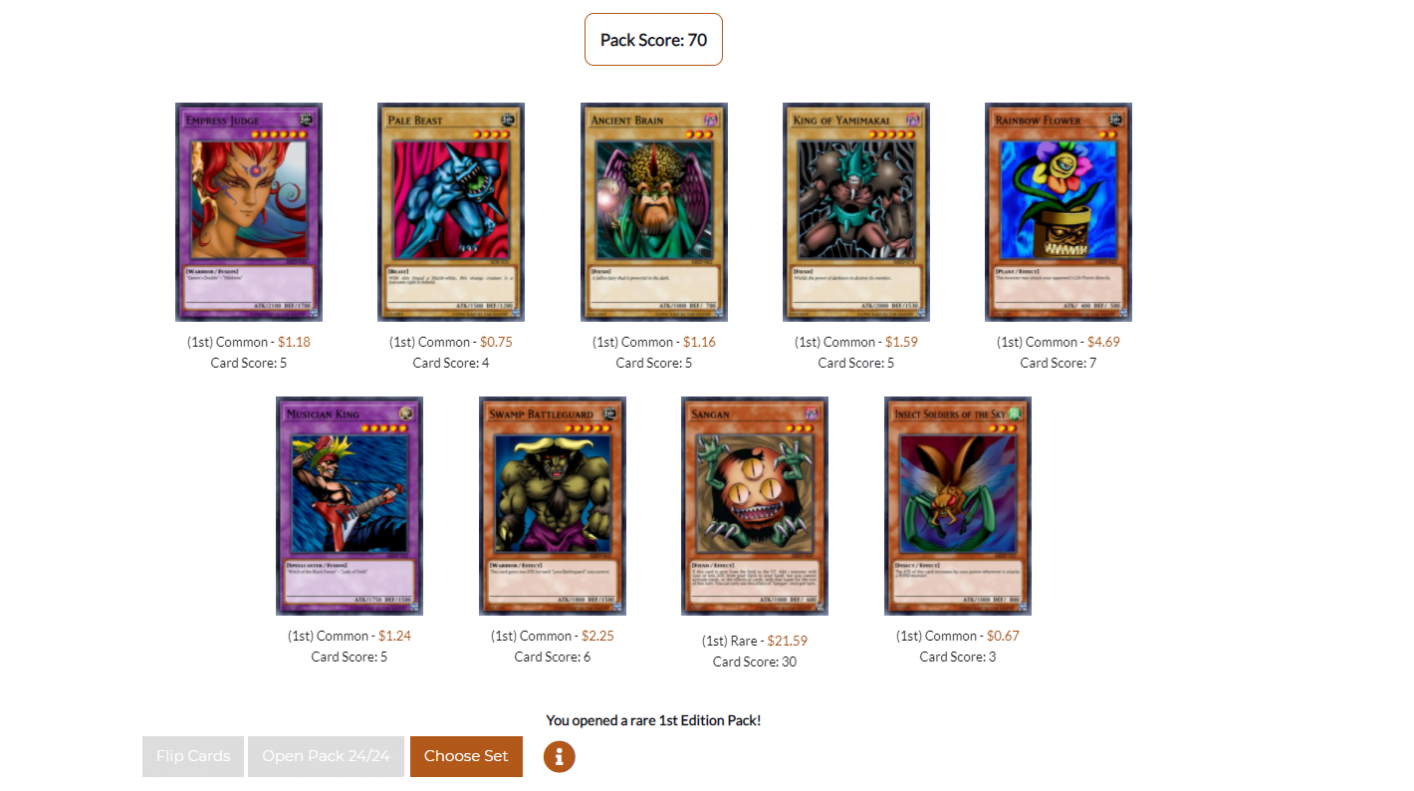
Task: Select Insect Soldiers of the Sky card
Action: [x=957, y=506]
